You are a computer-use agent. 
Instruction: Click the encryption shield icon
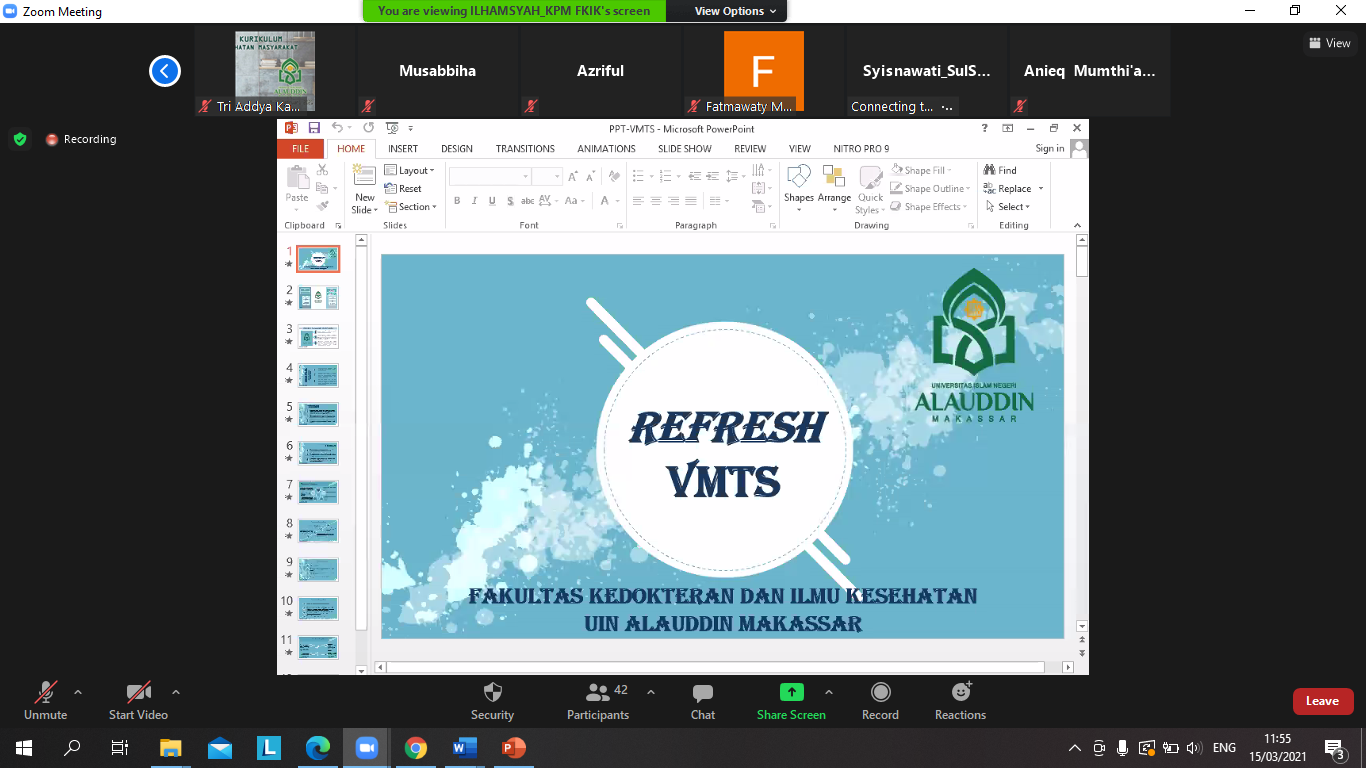click(x=20, y=139)
